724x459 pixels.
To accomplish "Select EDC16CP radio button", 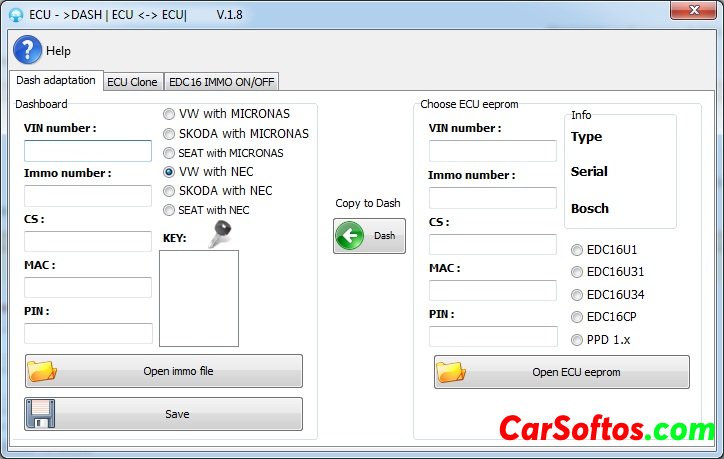I will click(x=577, y=317).
